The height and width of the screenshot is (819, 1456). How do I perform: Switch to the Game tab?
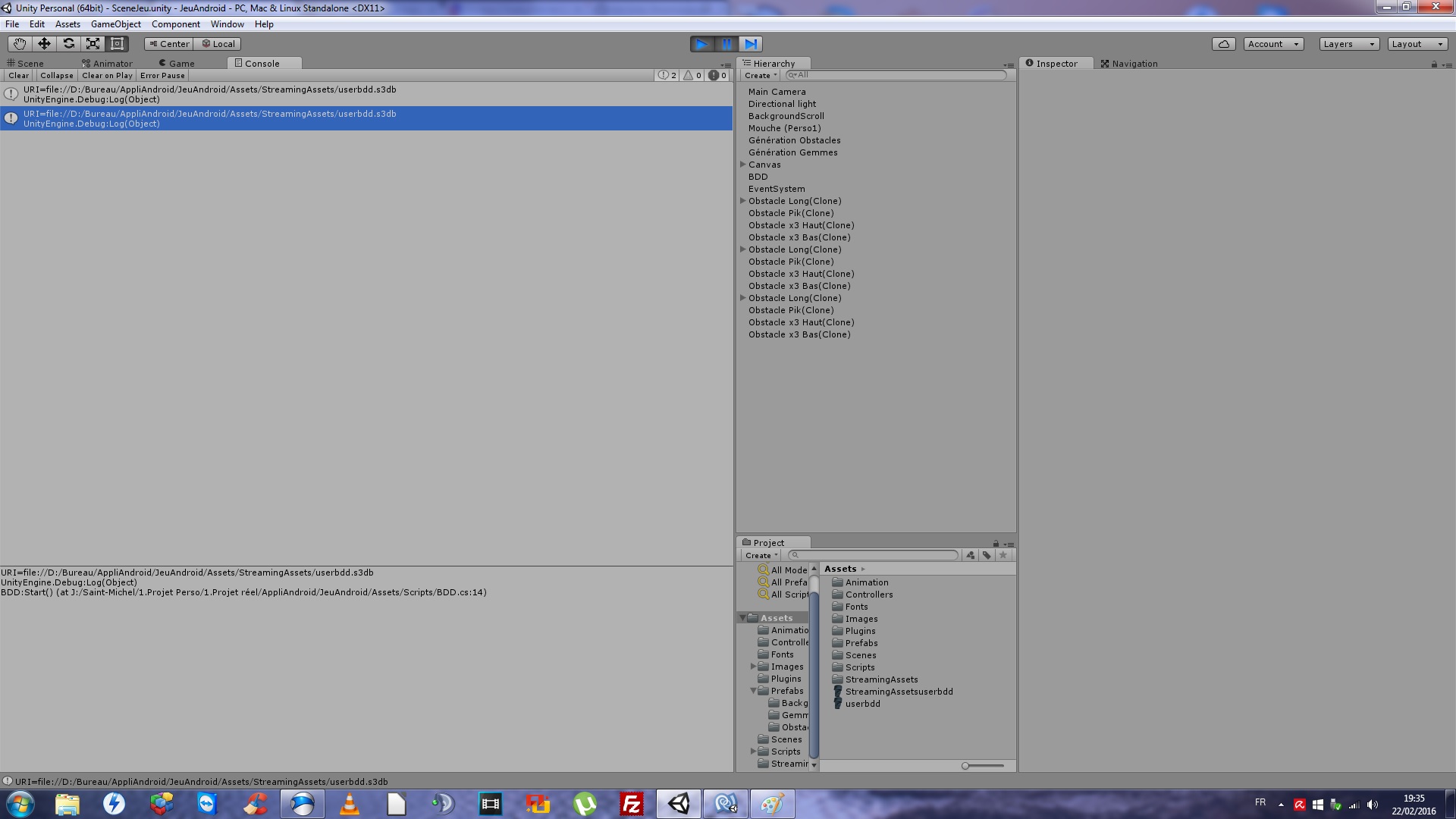(177, 64)
